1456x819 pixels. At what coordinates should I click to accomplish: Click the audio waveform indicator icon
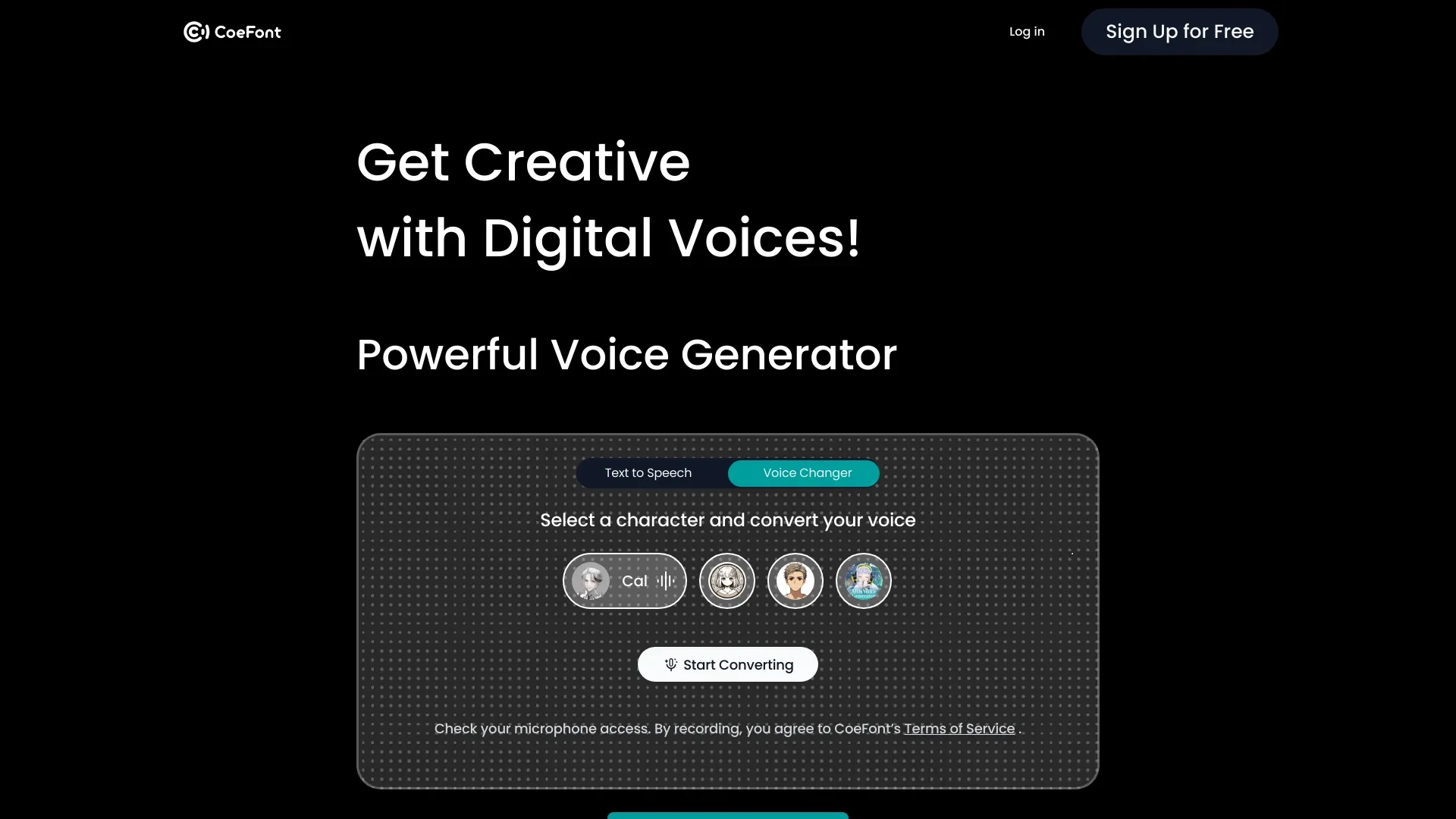tap(665, 580)
